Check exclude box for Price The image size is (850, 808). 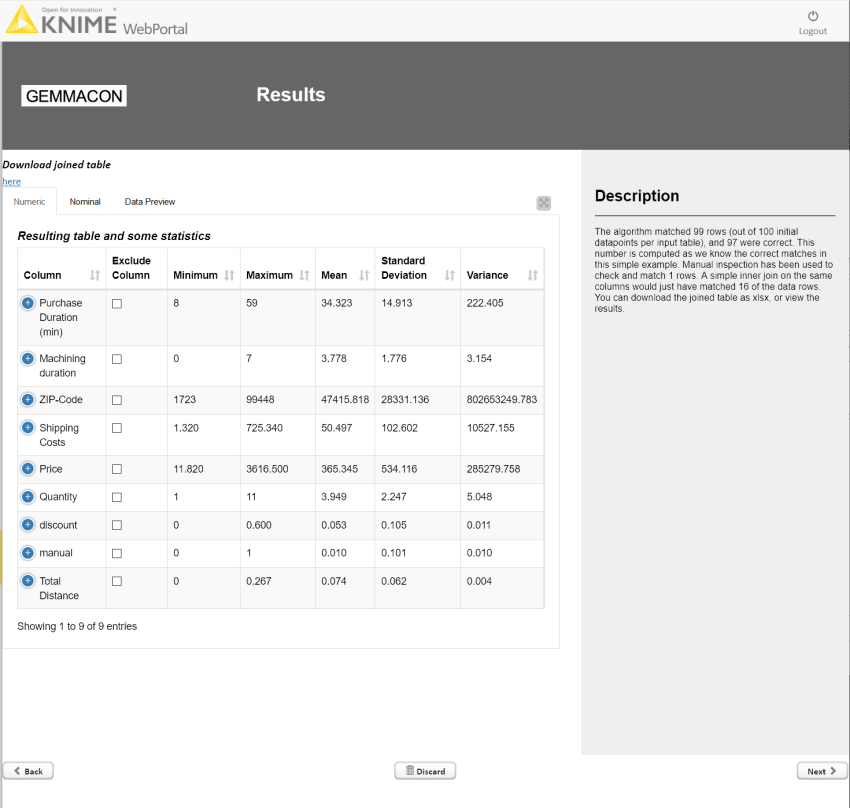click(x=117, y=469)
